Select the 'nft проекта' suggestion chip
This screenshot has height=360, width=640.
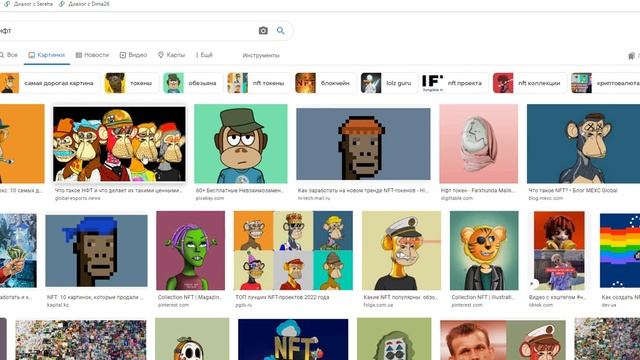(455, 83)
